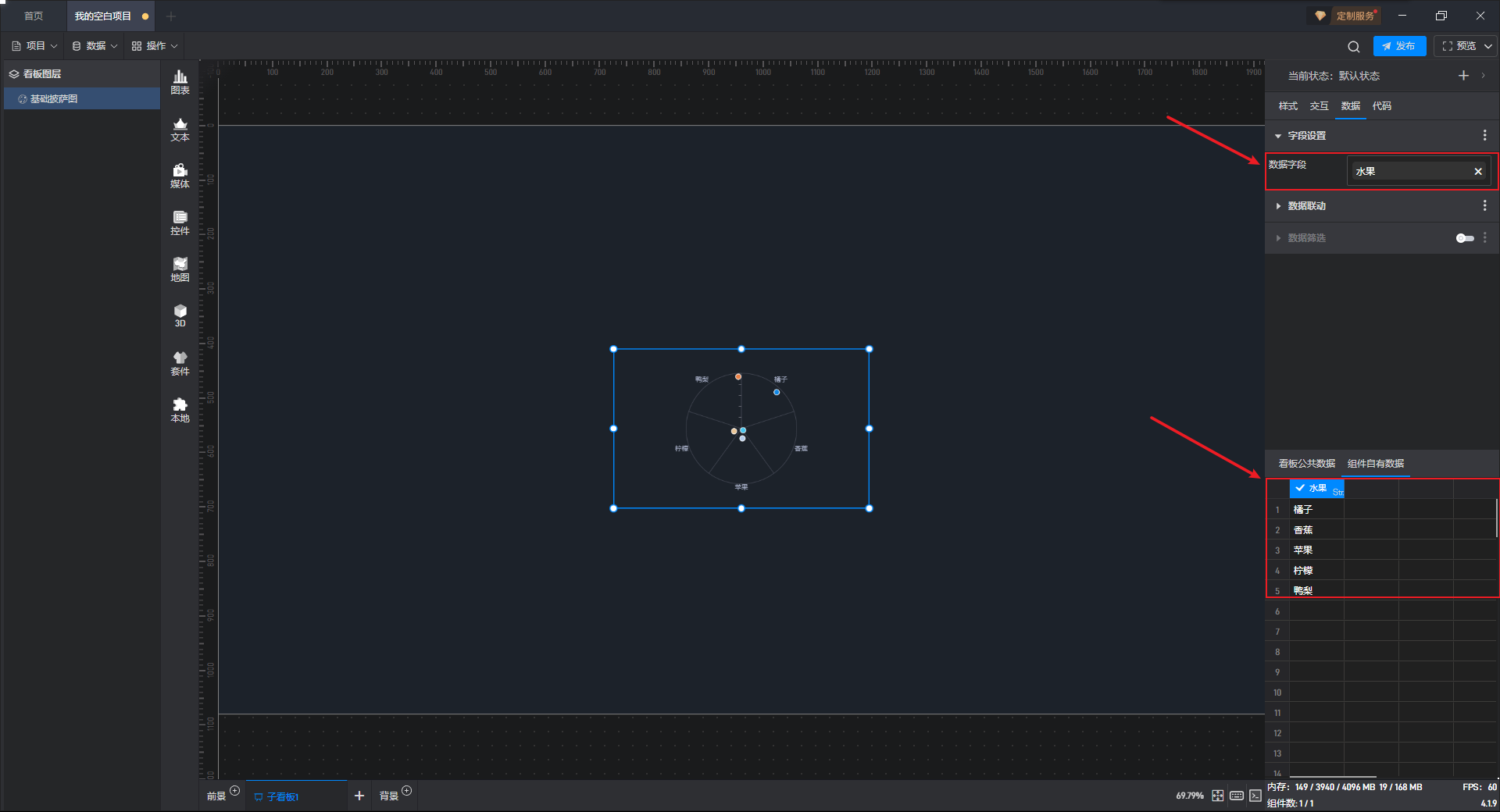Open the 图表 chart components panel
The height and width of the screenshot is (812, 1500).
pos(180,82)
